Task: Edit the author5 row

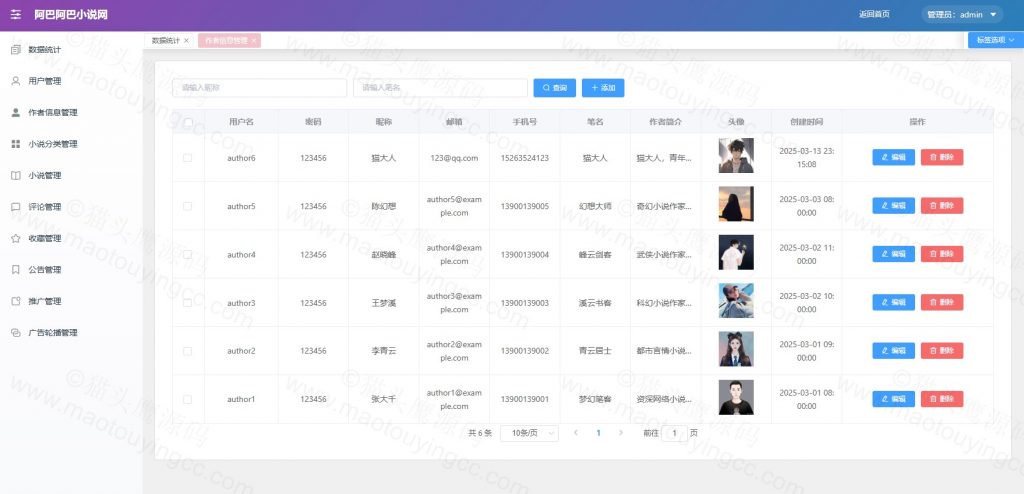Action: pos(893,205)
